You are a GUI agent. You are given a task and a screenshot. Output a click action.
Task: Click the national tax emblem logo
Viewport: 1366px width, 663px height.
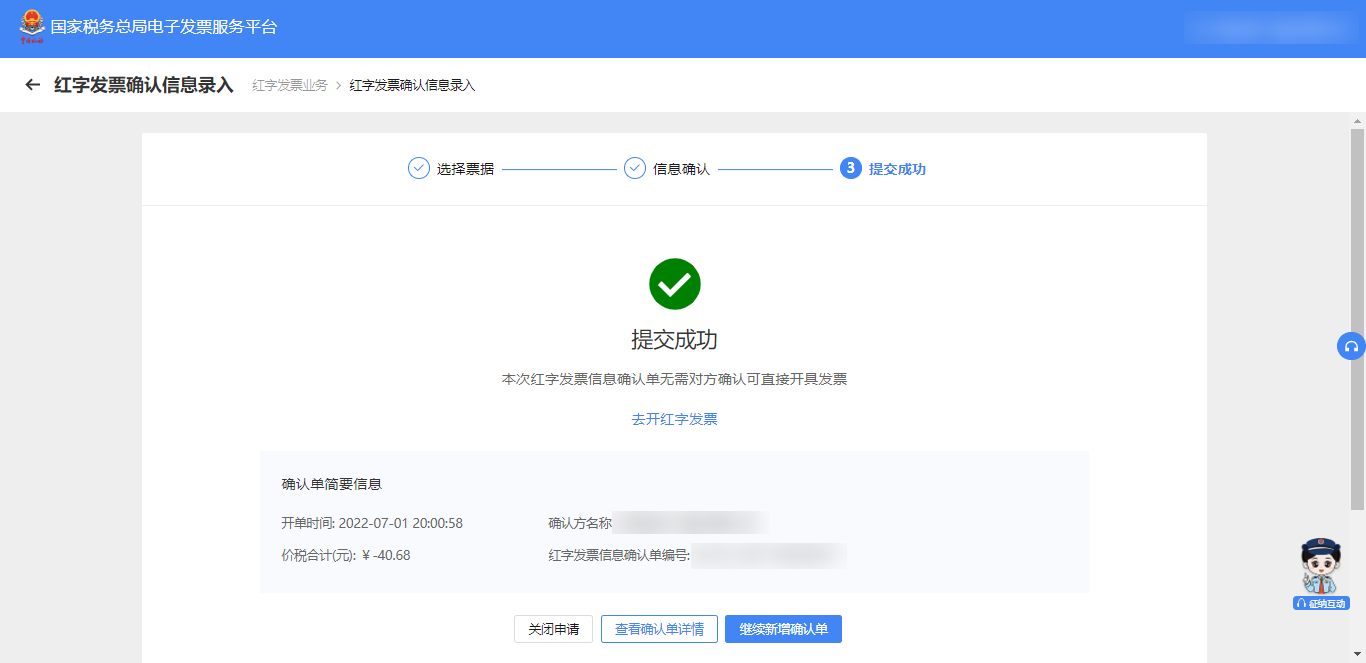tap(32, 27)
